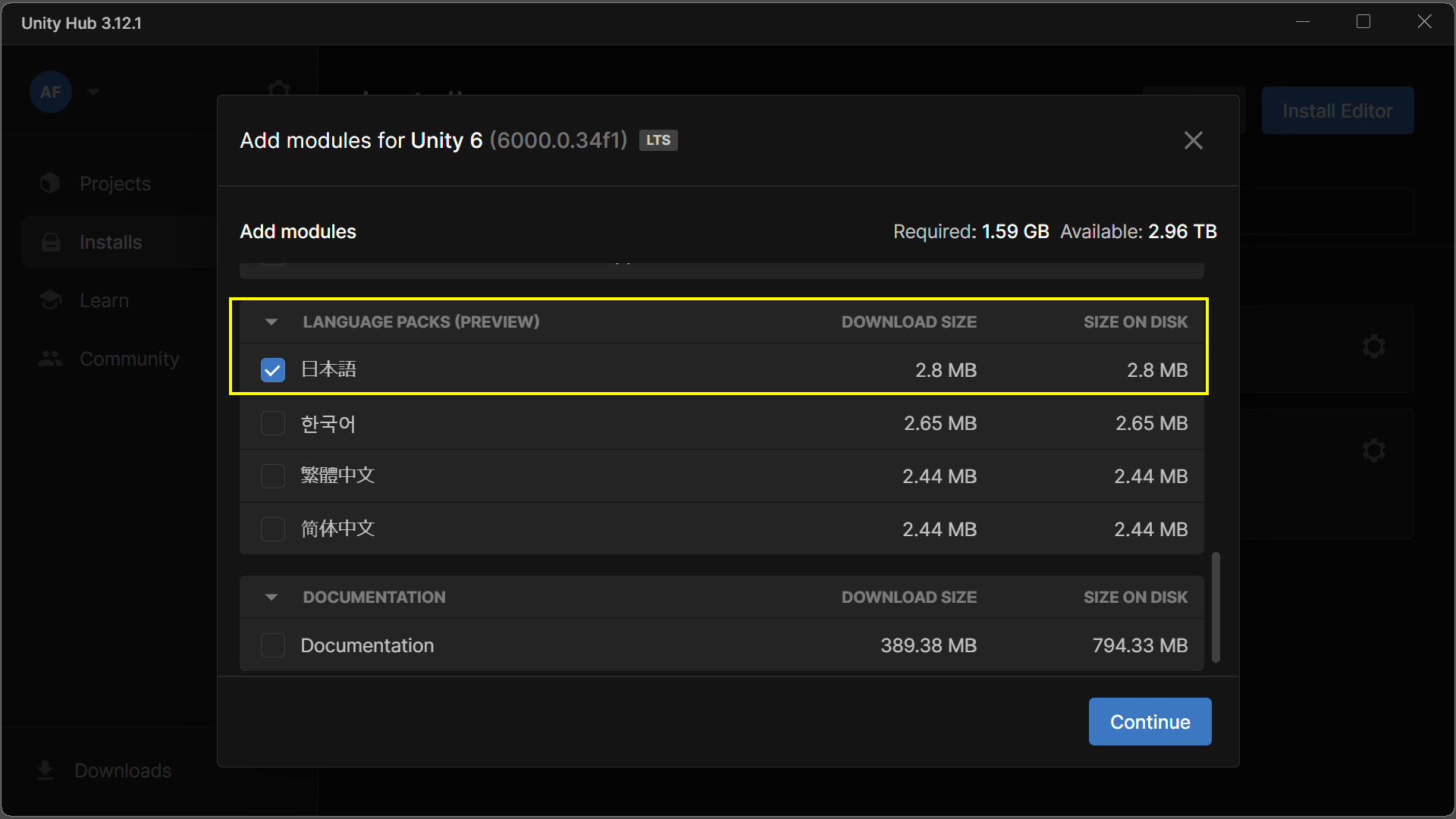The width and height of the screenshot is (1456, 819).
Task: Collapse the Documentation section arrow
Action: [271, 598]
